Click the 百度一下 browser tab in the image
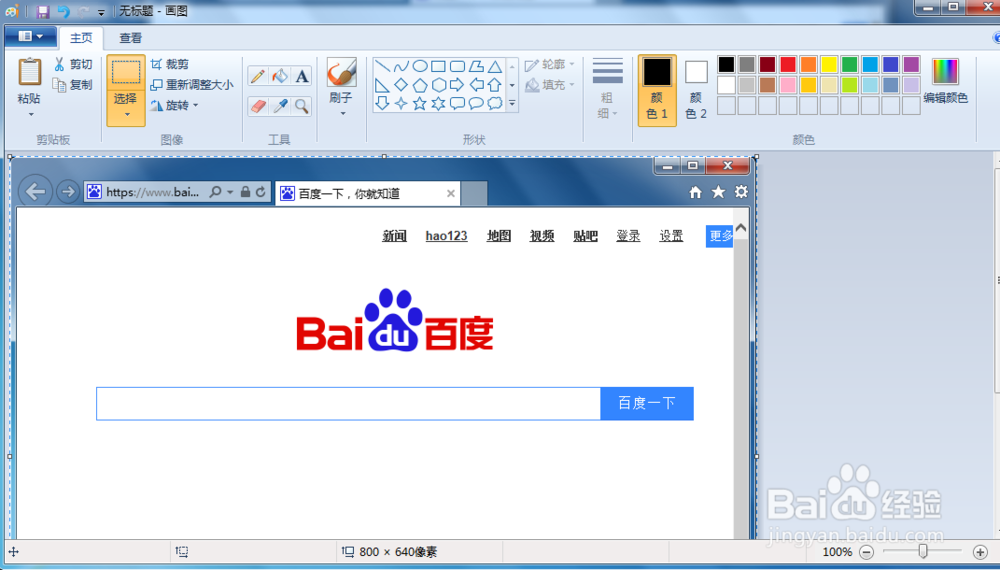1000x570 pixels. pyautogui.click(x=367, y=193)
